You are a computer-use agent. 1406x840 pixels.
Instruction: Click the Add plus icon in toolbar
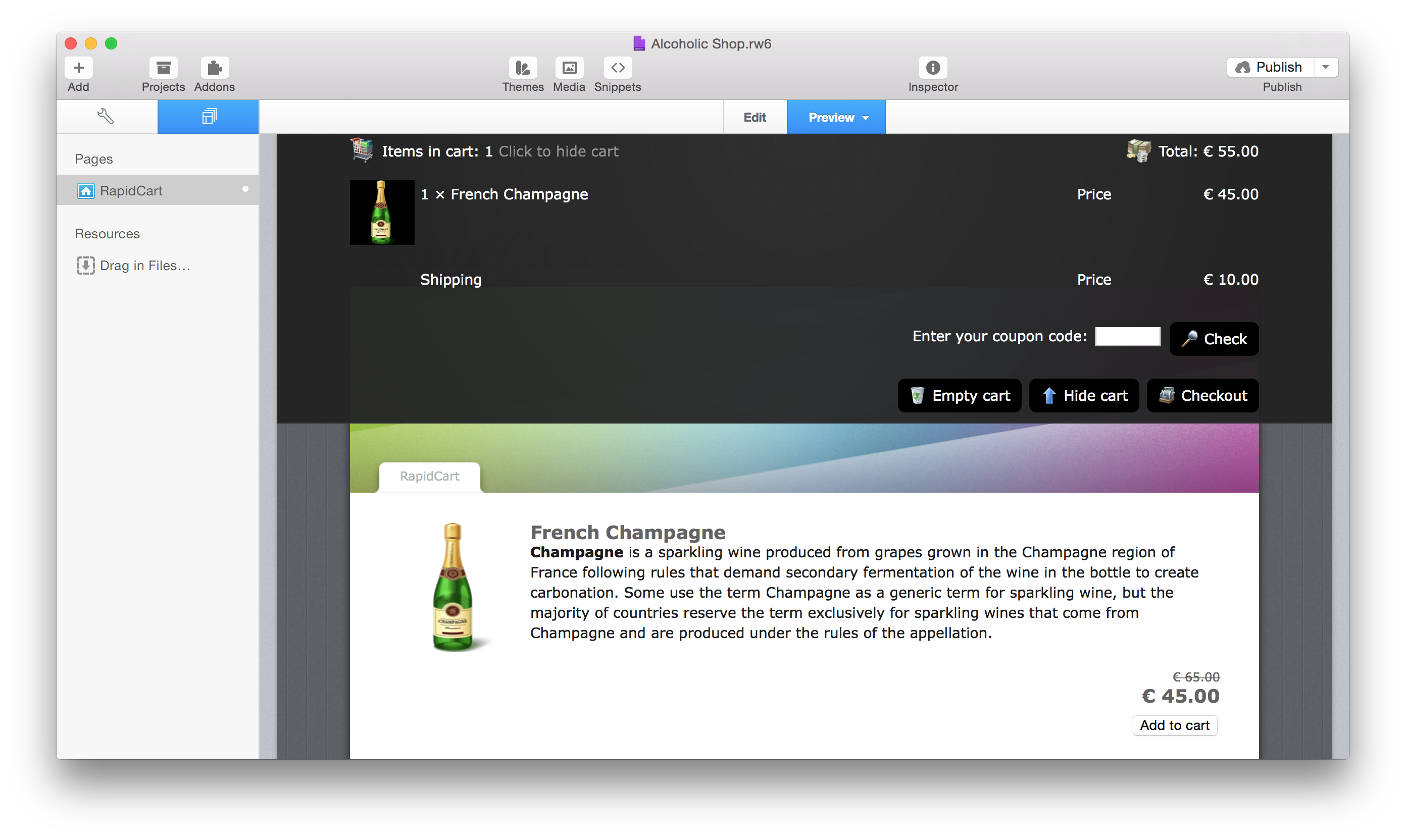78,68
